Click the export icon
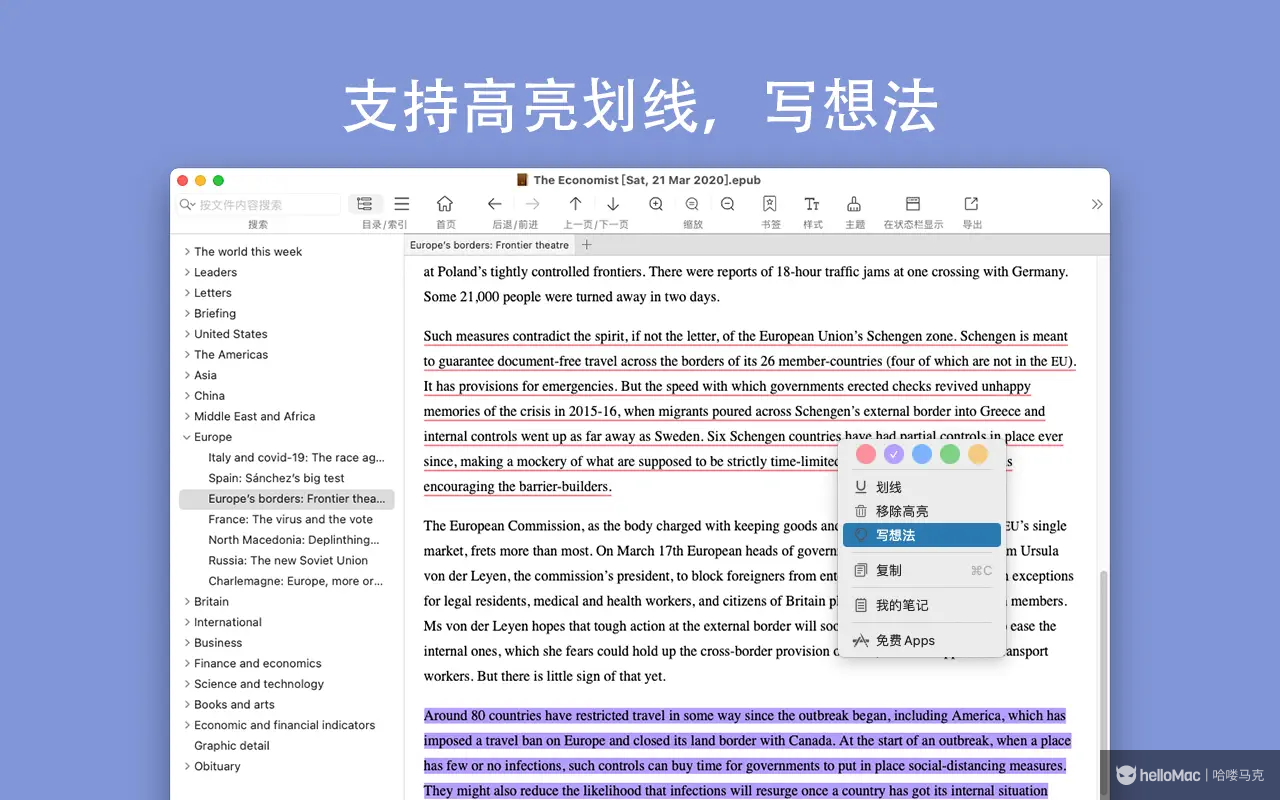 971,204
